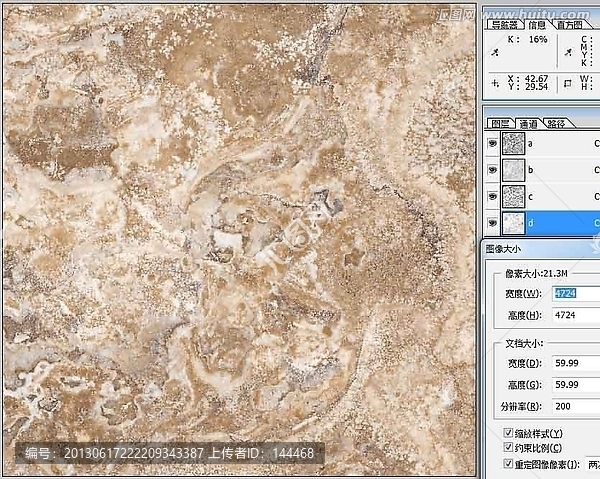Screen dimensions: 600x479
Task: Hide channel a with its eye icon
Action: coord(492,143)
